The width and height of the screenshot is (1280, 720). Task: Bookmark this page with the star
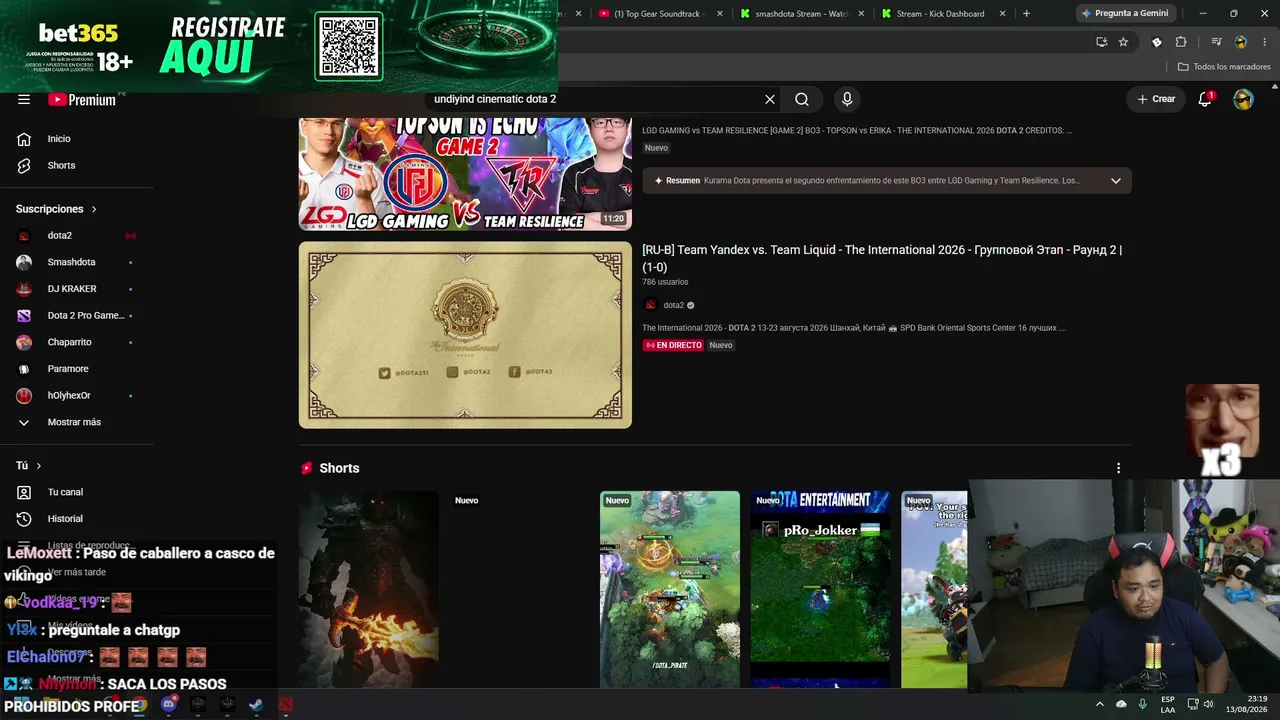tap(1123, 42)
